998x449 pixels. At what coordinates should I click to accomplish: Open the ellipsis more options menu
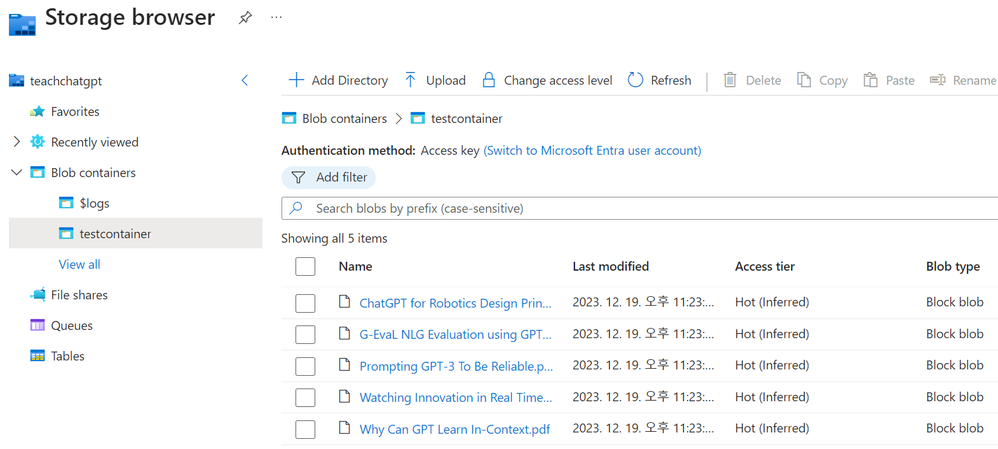(x=277, y=18)
